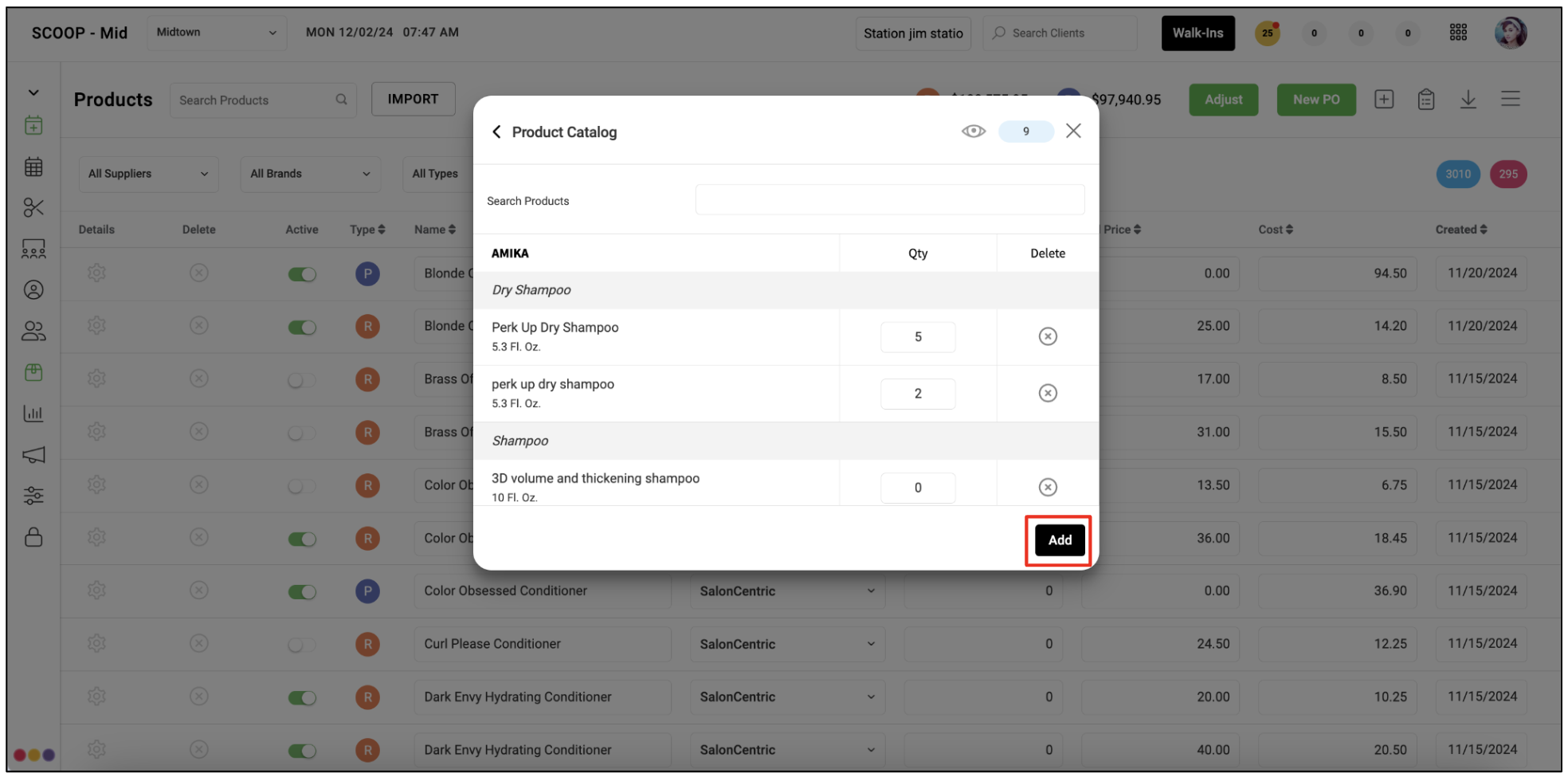Image resolution: width=1568 pixels, height=781 pixels.
Task: Open the Midtown location dropdown
Action: point(217,33)
